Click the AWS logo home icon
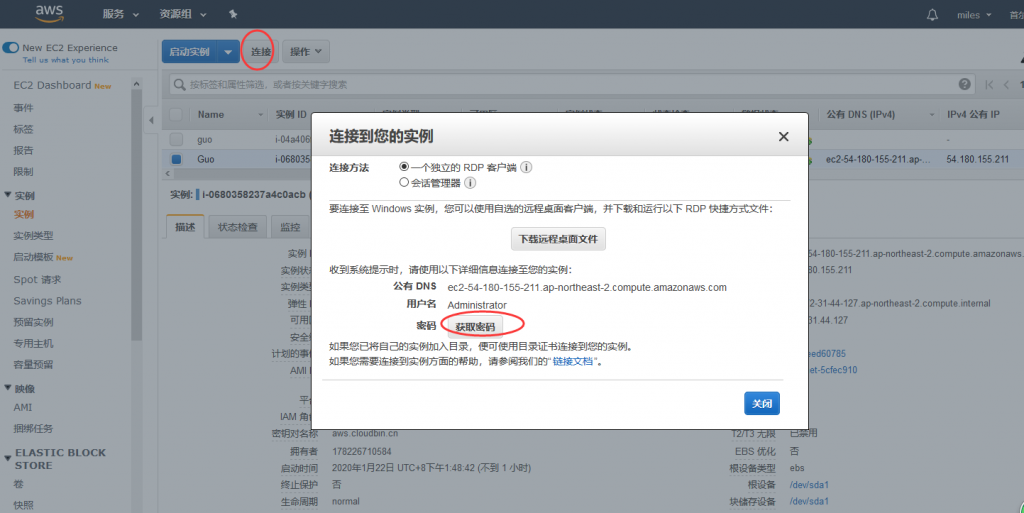 point(50,14)
